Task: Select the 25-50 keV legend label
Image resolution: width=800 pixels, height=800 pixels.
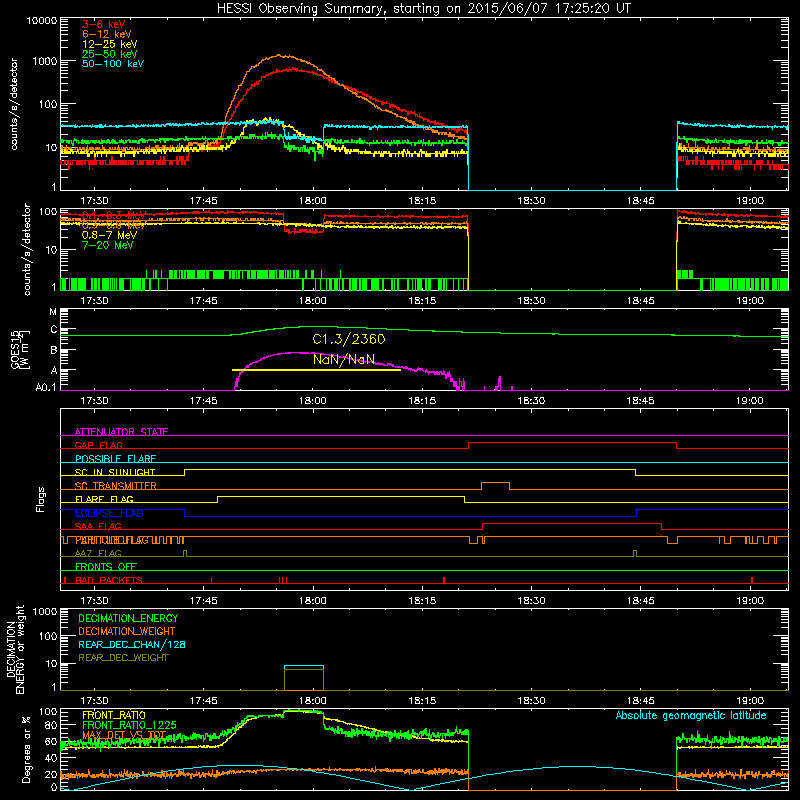Action: 110,54
